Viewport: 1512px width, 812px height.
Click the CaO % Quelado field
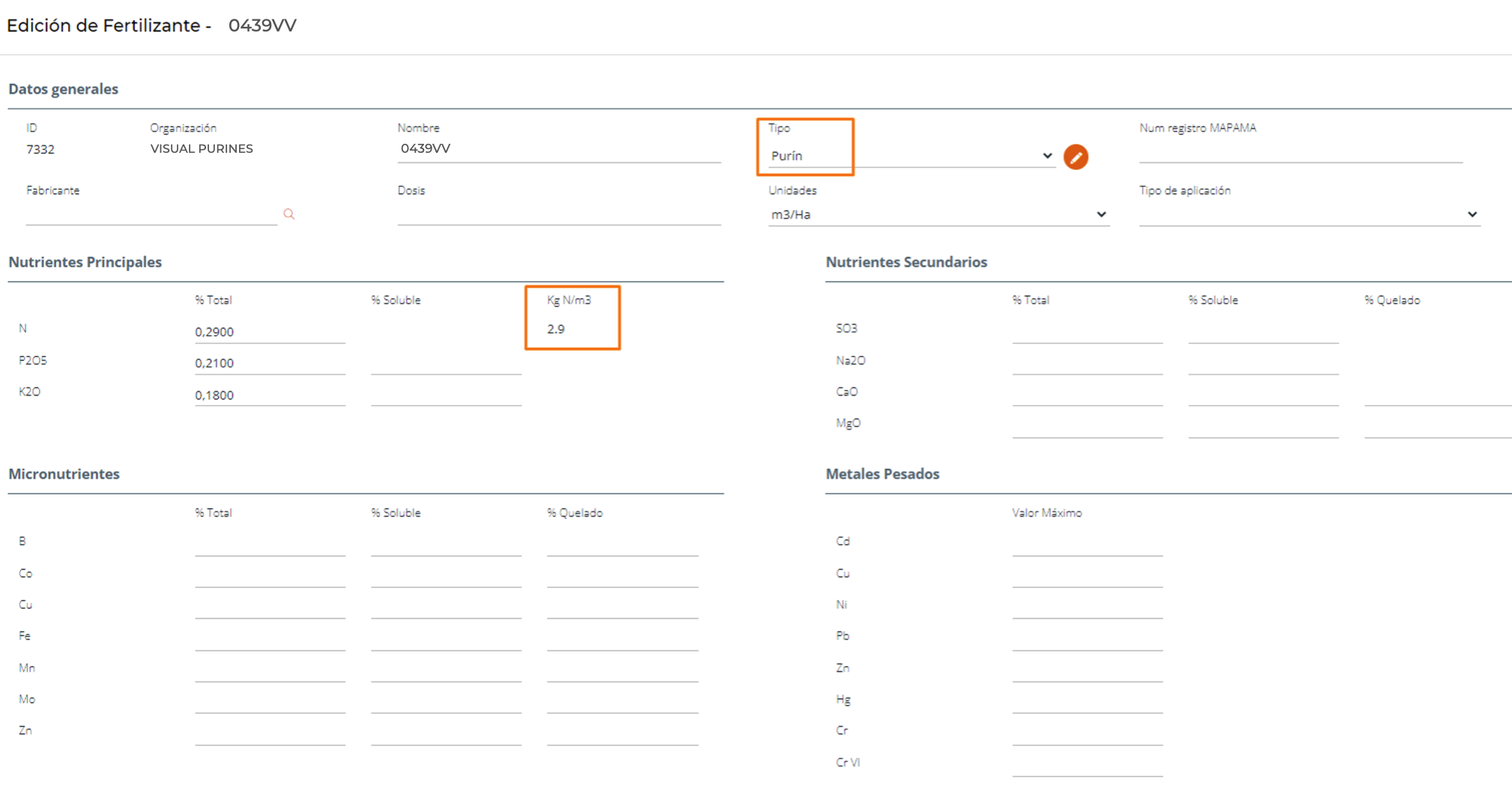click(x=1436, y=395)
